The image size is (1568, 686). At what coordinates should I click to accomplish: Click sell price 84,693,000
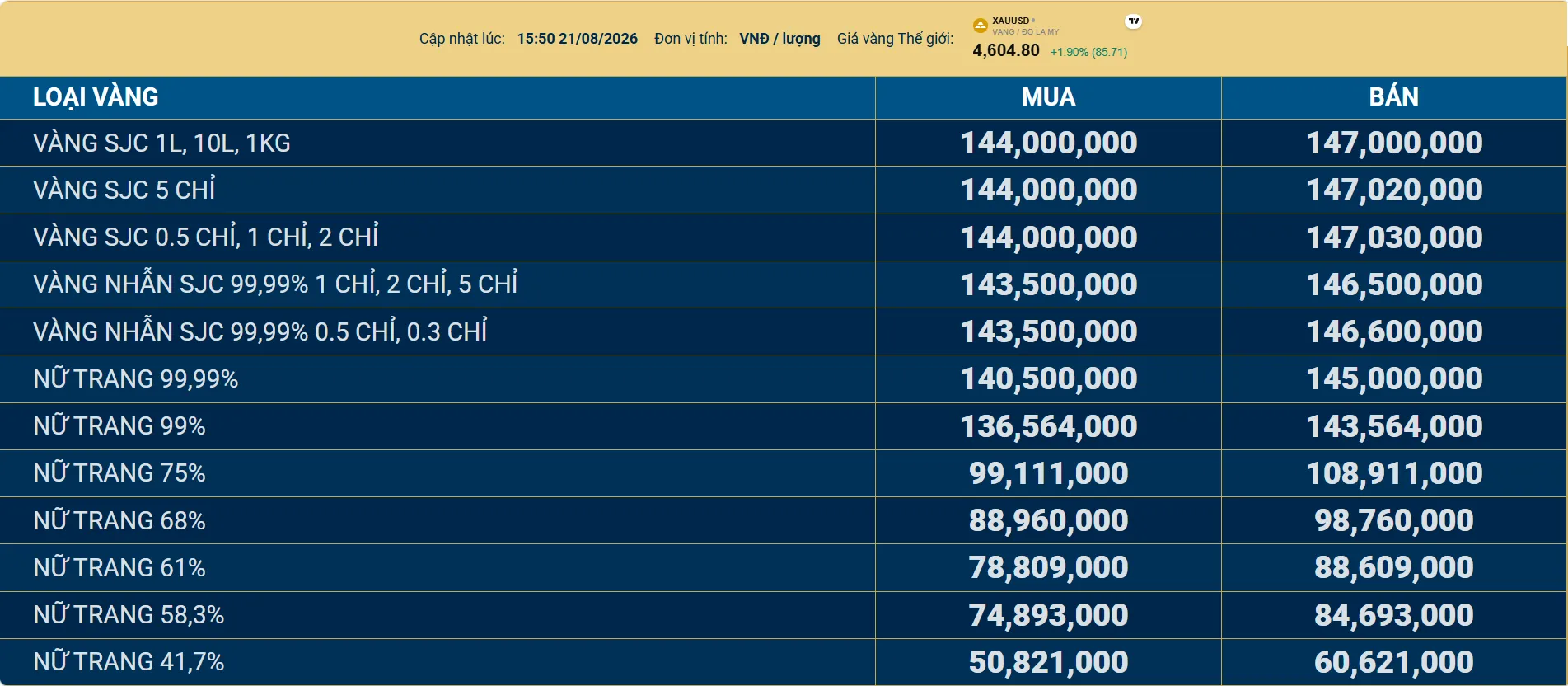point(1394,615)
